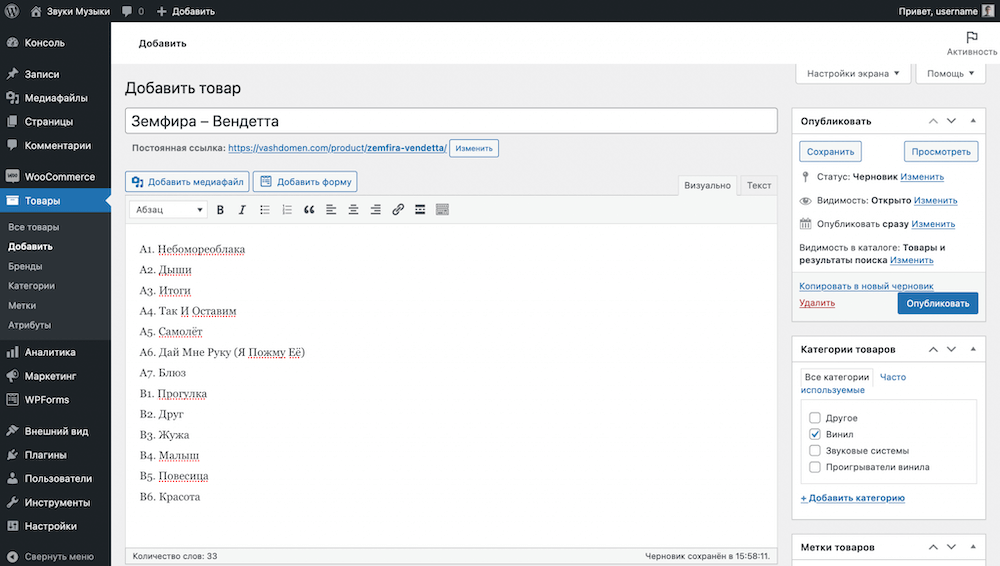Check the Проигрыватели винила category

[x=814, y=467]
